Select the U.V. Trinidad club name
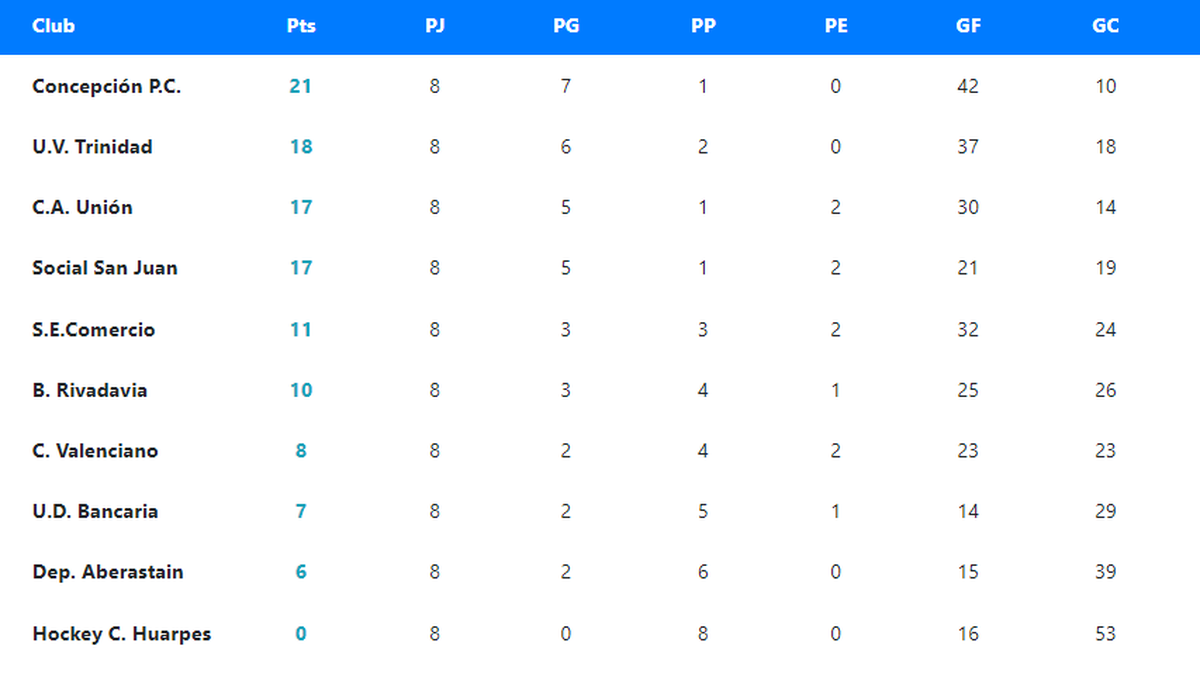Image resolution: width=1200 pixels, height=677 pixels. (x=92, y=147)
